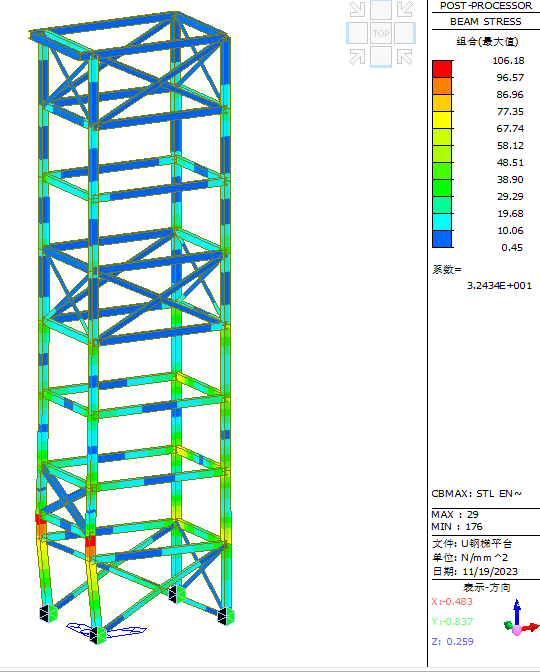Viewport: 540px width, 672px height.
Task: Click upper face square of view cube
Action: point(381,9)
